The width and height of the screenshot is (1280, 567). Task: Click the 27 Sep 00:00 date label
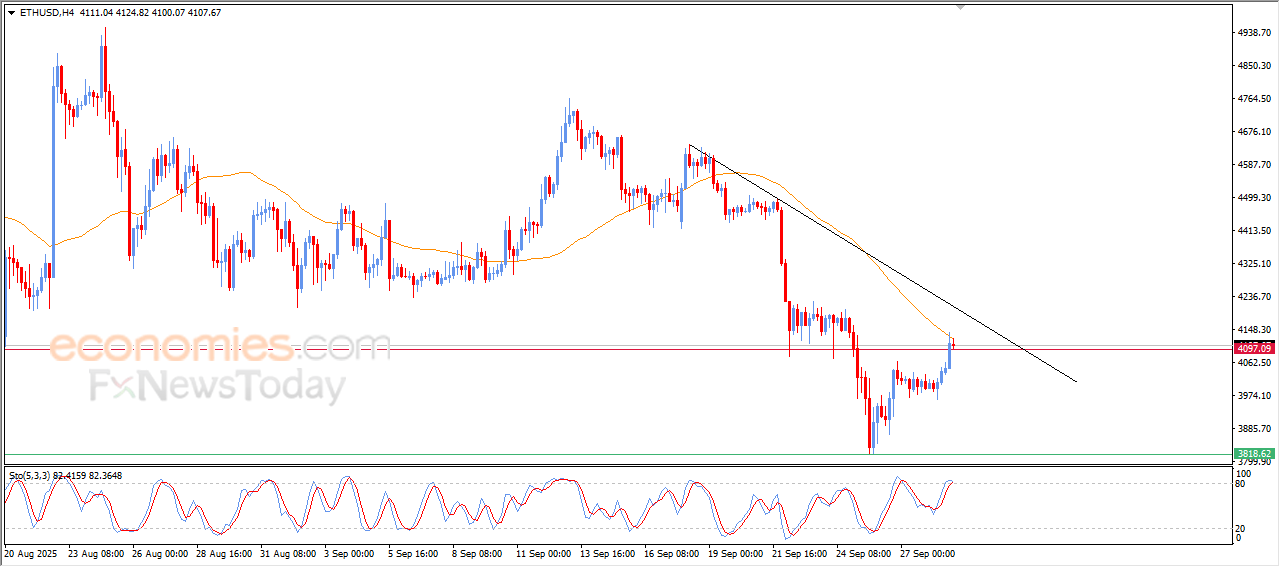927,552
